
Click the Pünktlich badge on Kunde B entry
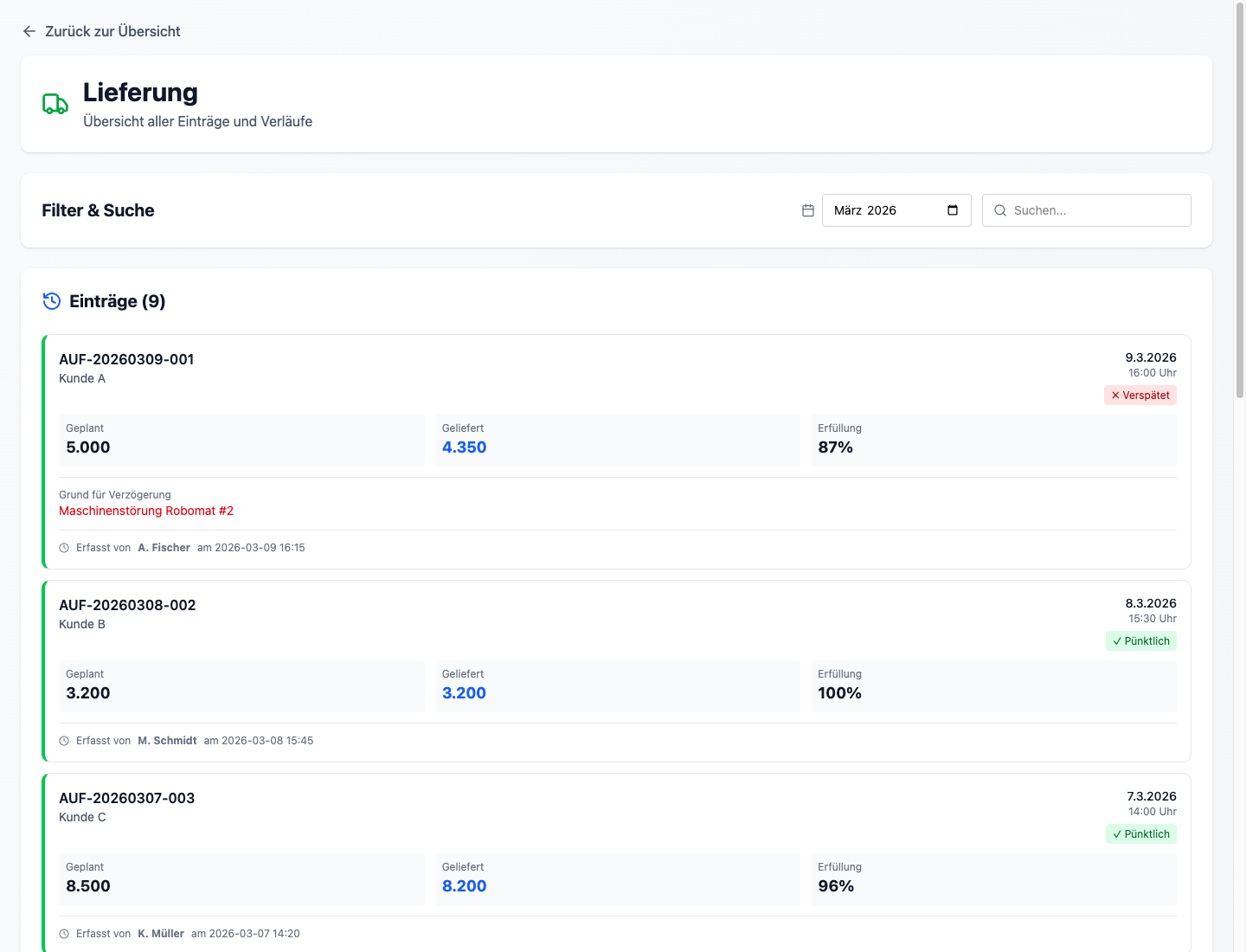1141,641
